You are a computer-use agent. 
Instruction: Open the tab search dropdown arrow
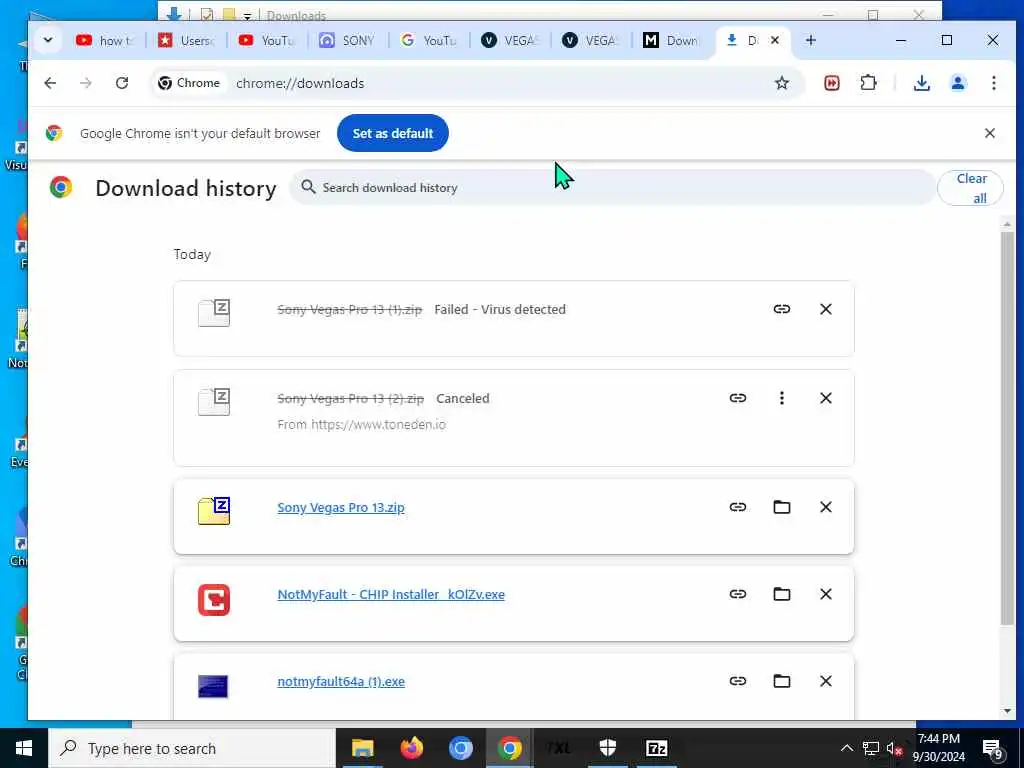click(x=48, y=40)
